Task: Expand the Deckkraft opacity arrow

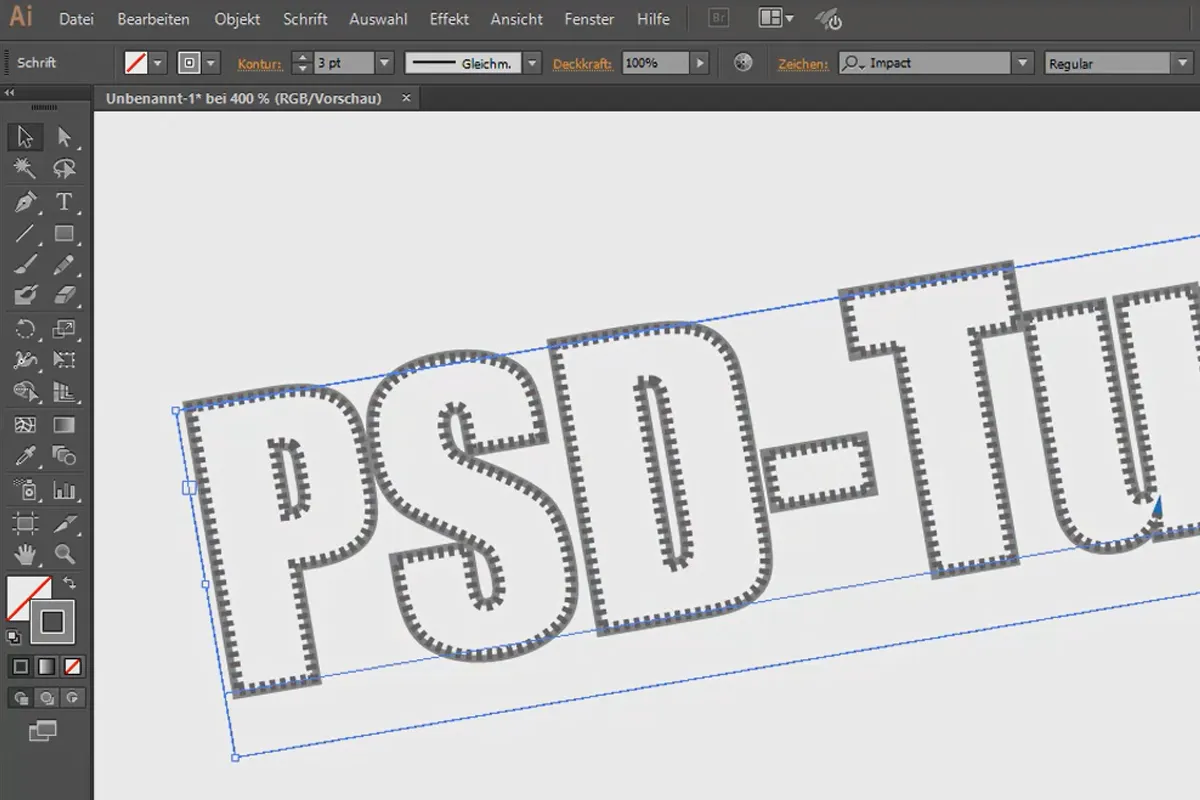Action: click(x=700, y=63)
